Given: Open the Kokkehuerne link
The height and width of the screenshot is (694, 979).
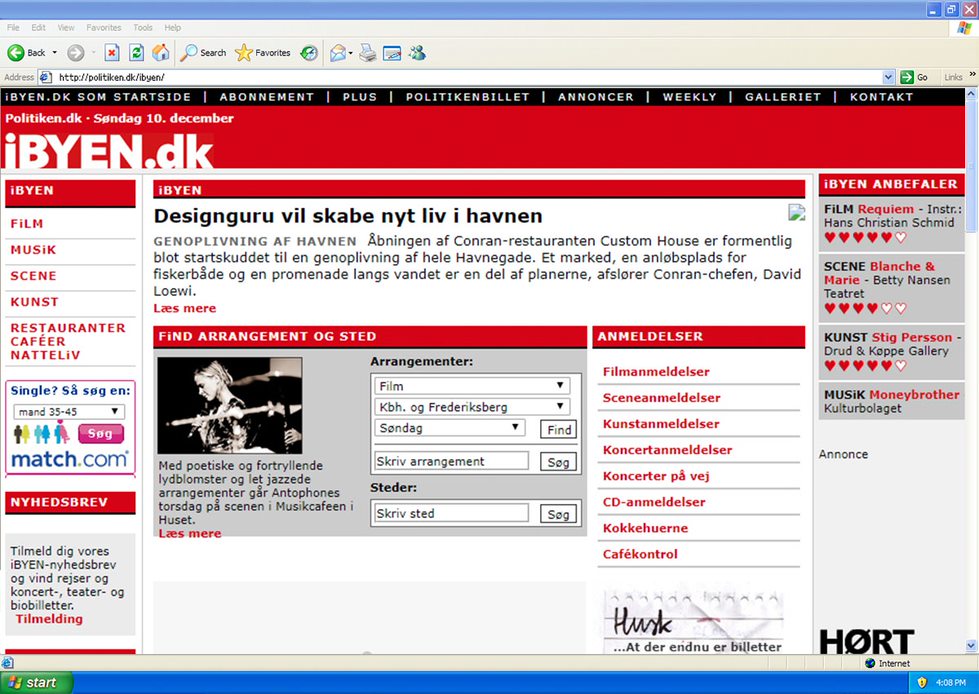Looking at the screenshot, I should tap(645, 528).
